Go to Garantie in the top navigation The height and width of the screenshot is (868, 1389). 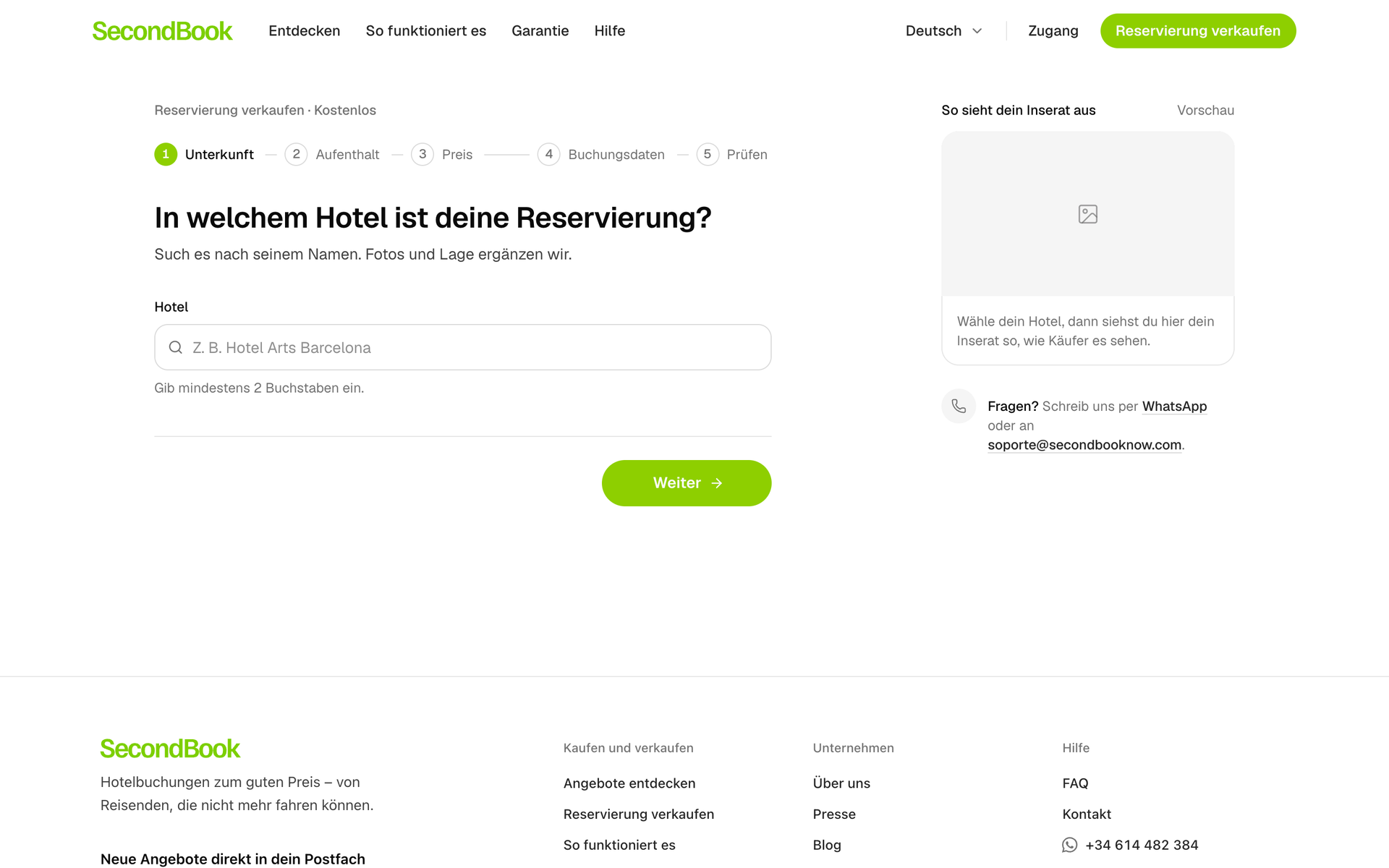pos(540,31)
